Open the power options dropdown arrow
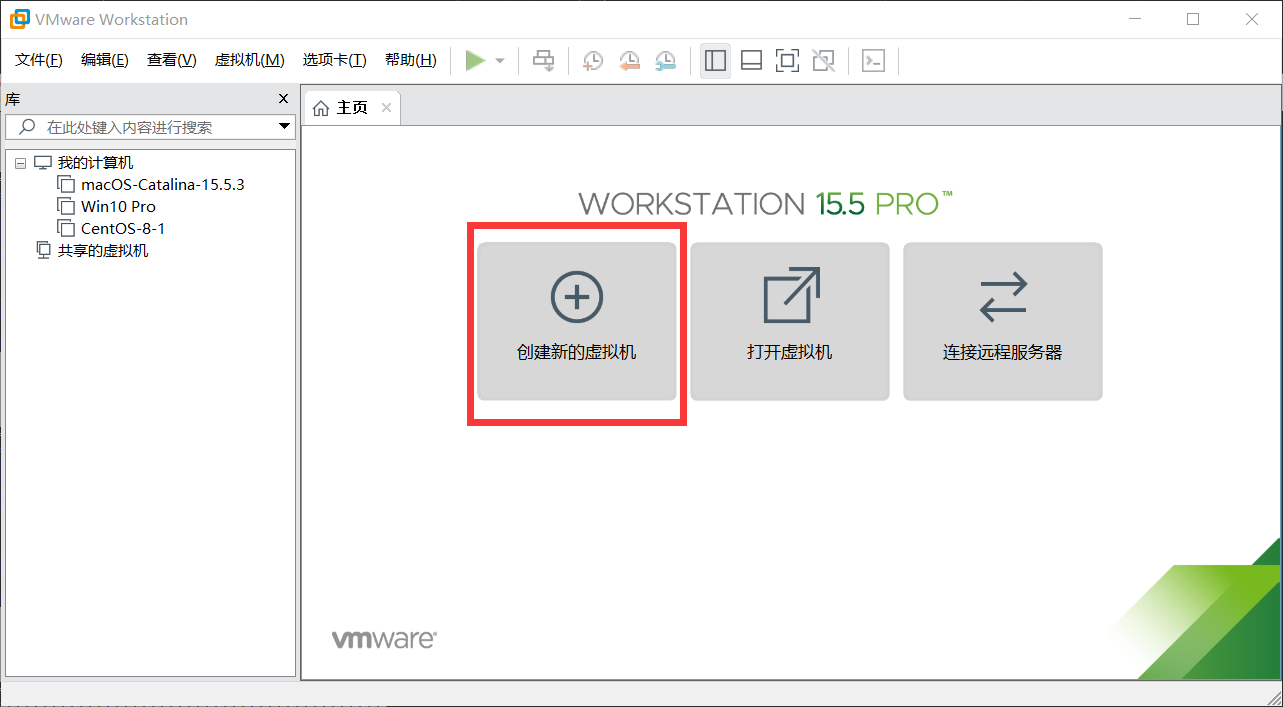Screen dimensions: 1283x707 click(500, 61)
